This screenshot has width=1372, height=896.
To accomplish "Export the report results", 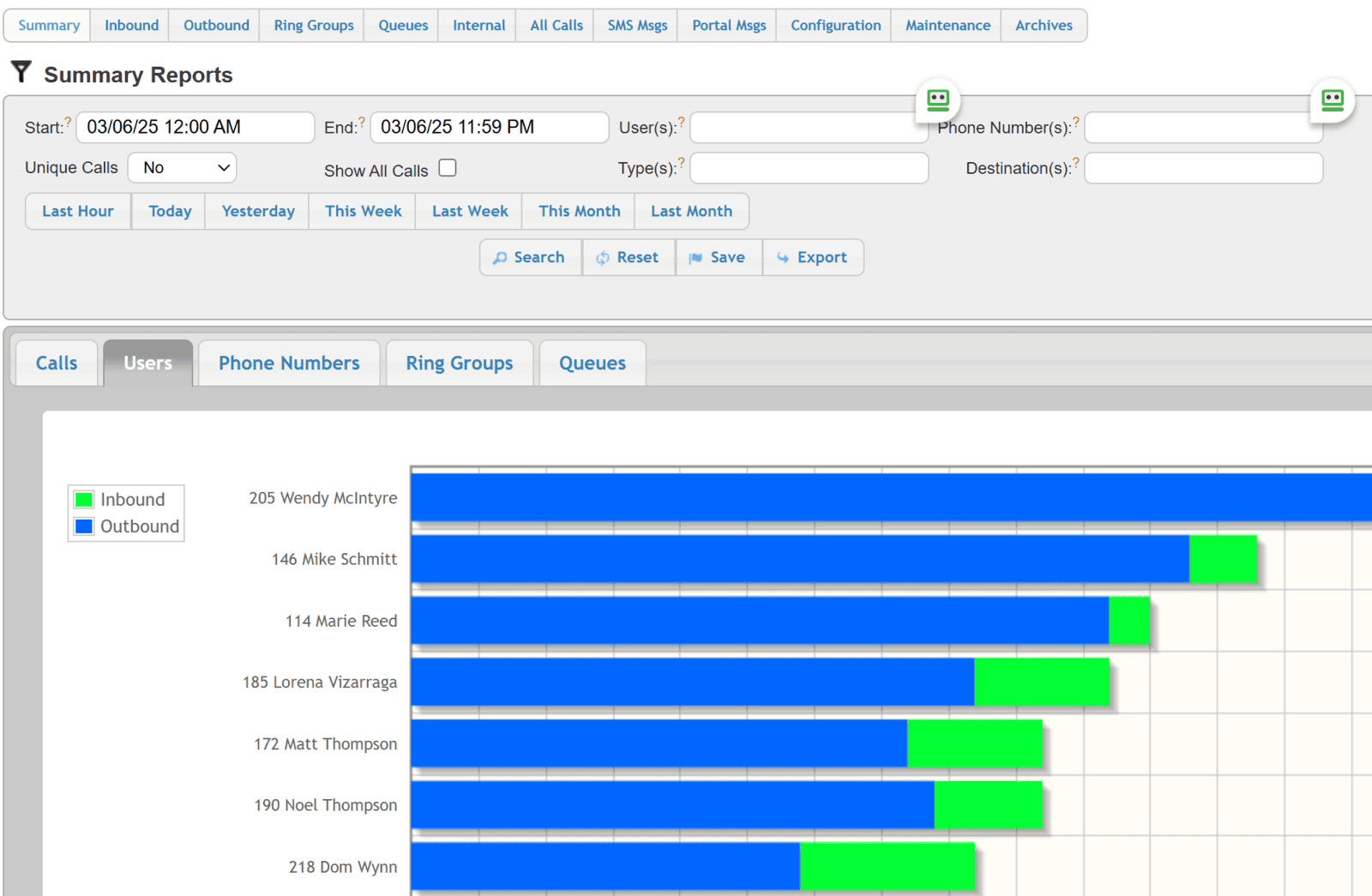I will click(x=812, y=257).
